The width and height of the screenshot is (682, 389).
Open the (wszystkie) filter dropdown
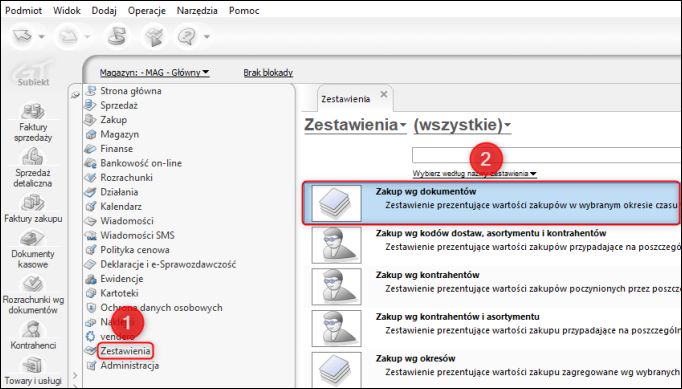pos(462,125)
